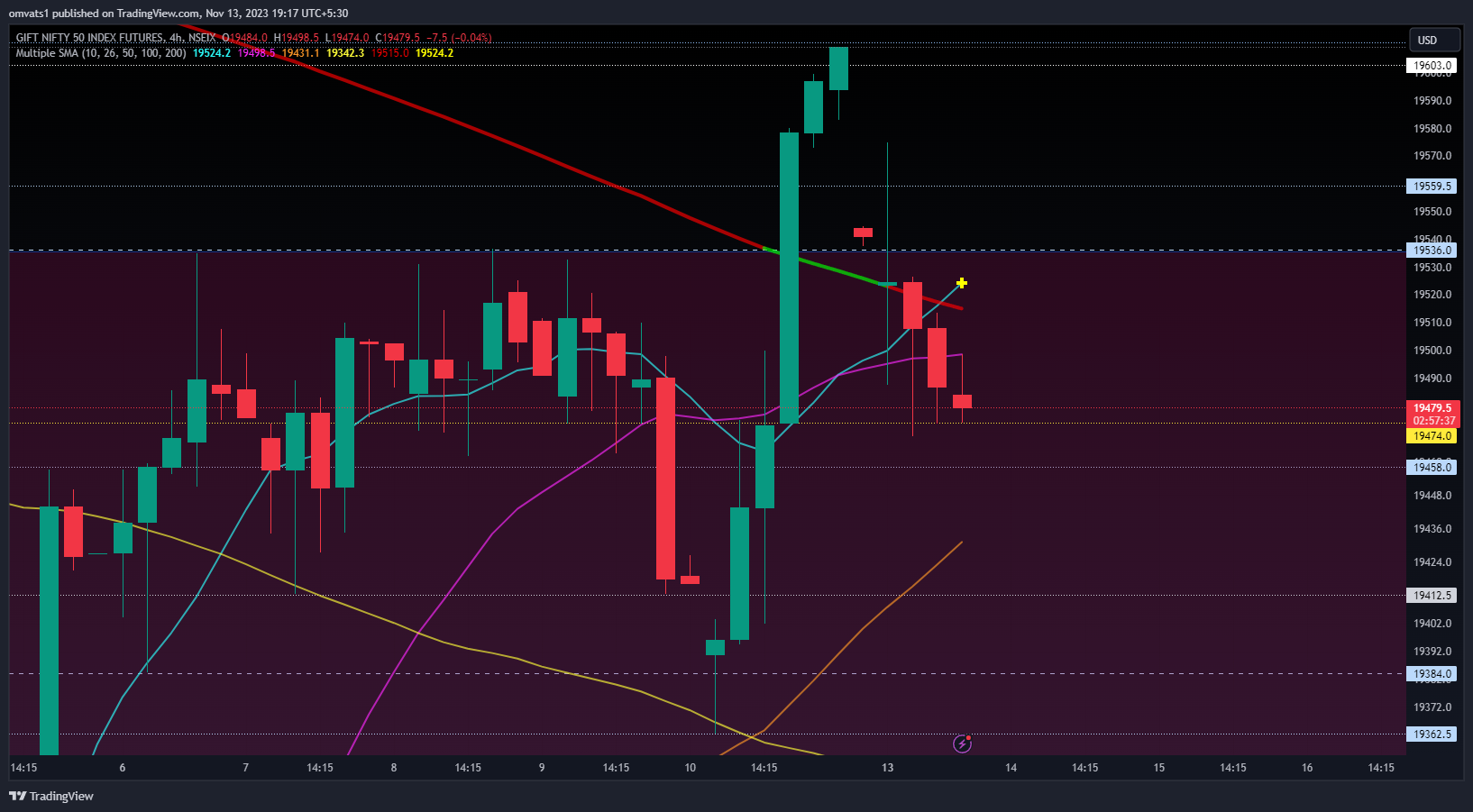The height and width of the screenshot is (812, 1473).
Task: Click date label 9 on time axis
Action: [x=542, y=768]
